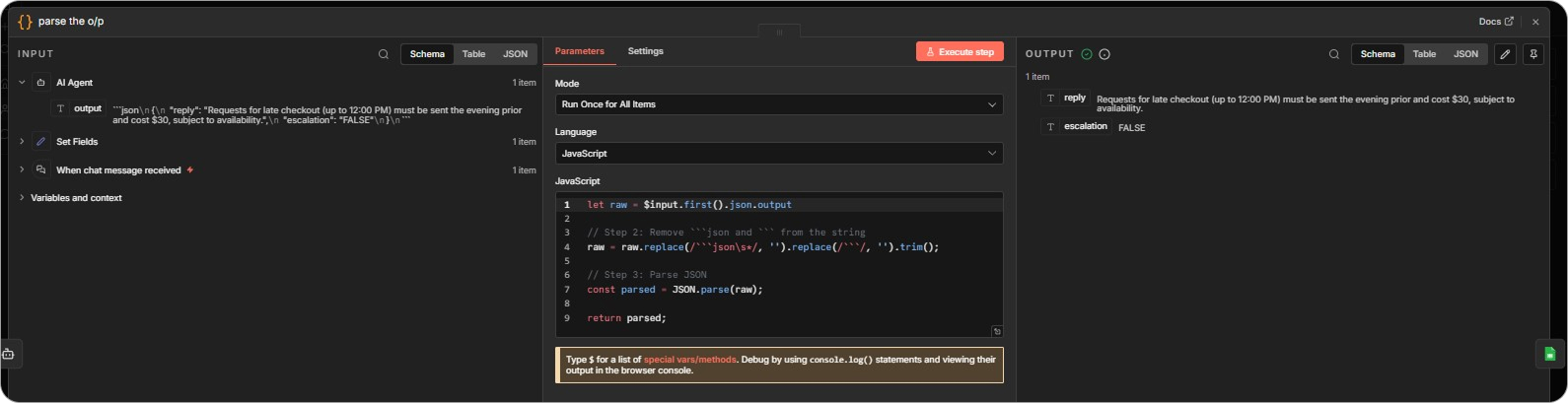
Task: Switch output view to Table
Action: pos(1424,54)
